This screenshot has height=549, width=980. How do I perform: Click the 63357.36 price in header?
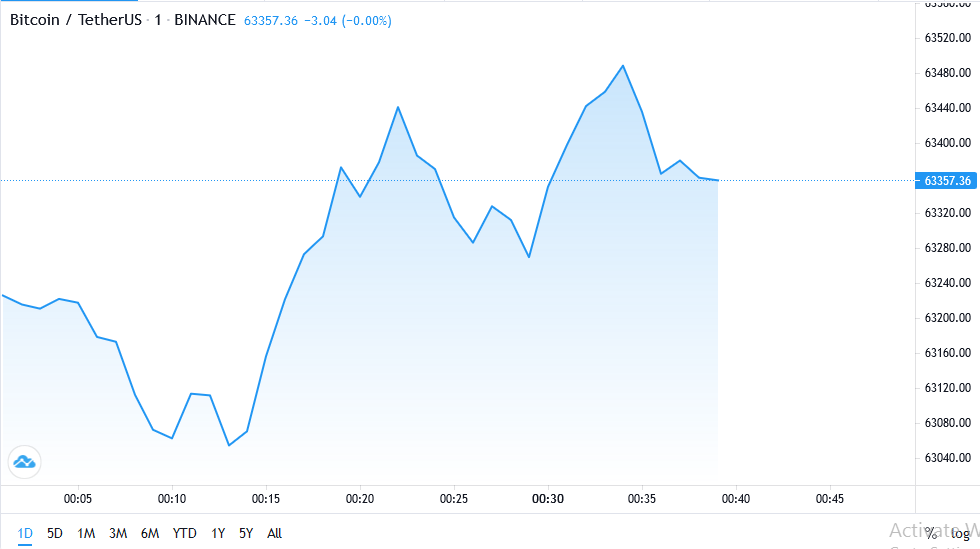click(271, 20)
